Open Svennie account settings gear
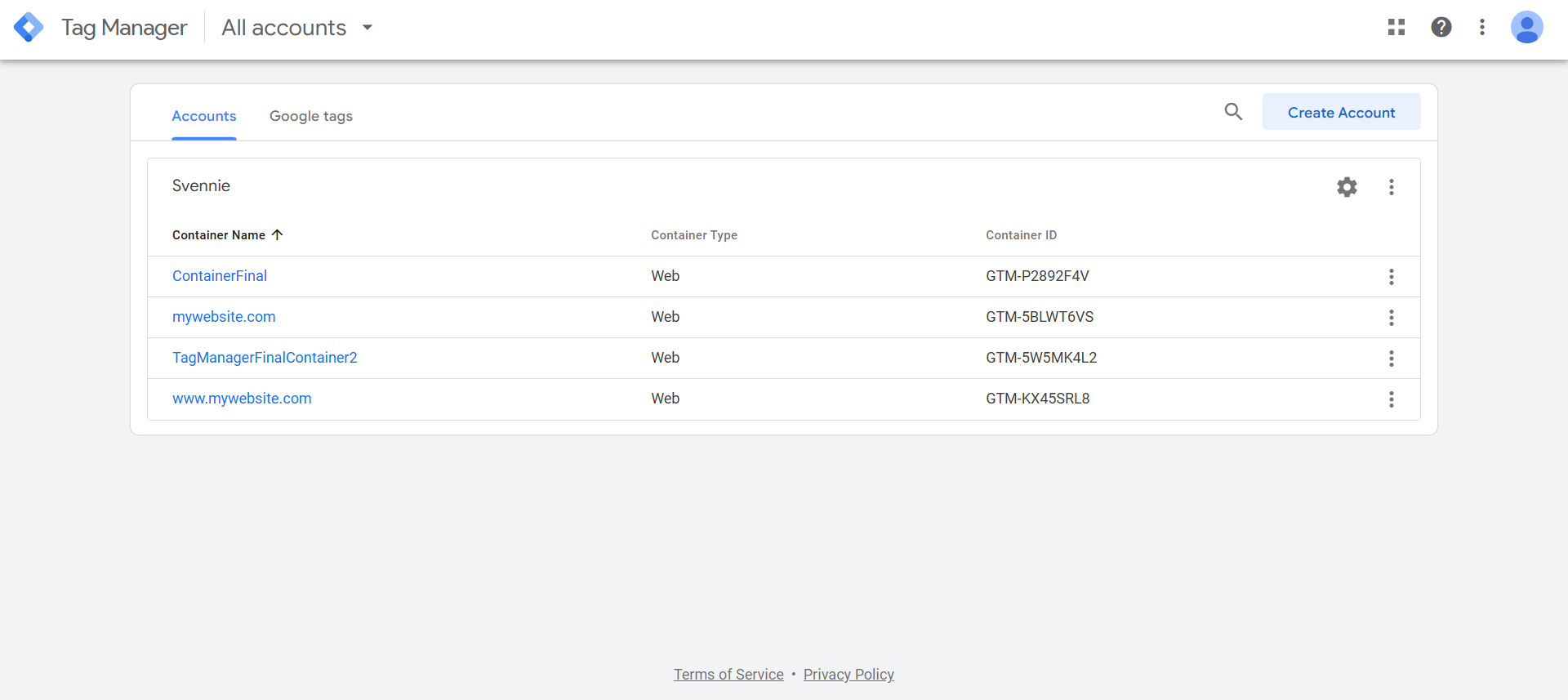This screenshot has height=700, width=1568. (1347, 187)
